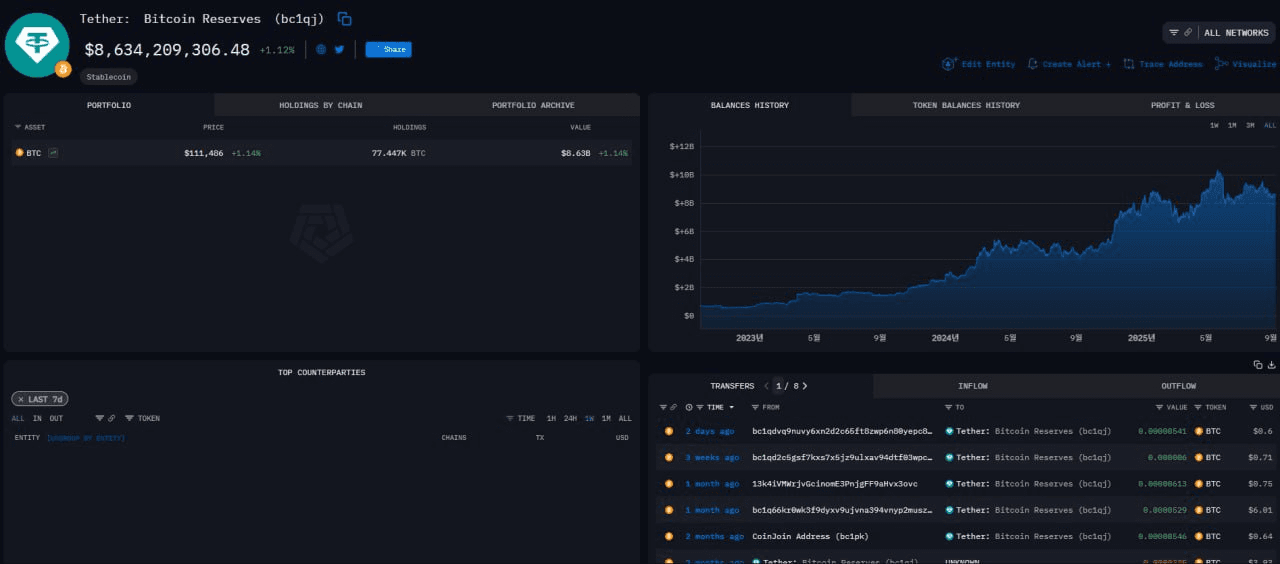The height and width of the screenshot is (564, 1280).
Task: Filter counterparties to OUT only
Action: click(x=56, y=418)
